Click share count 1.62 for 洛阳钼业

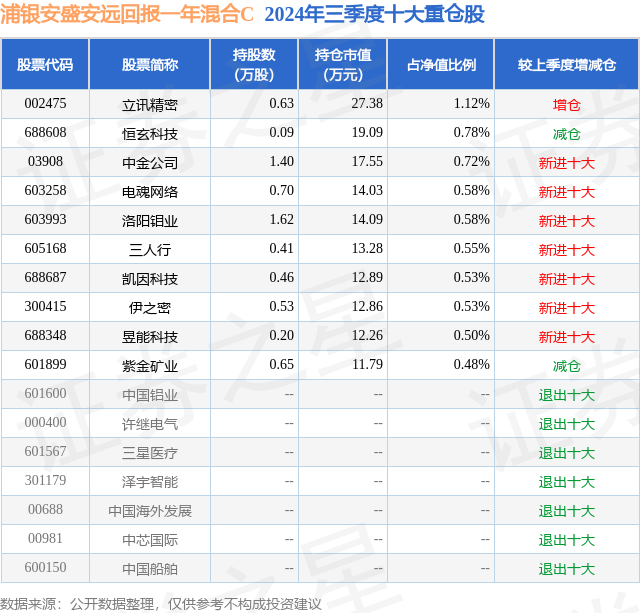282,220
